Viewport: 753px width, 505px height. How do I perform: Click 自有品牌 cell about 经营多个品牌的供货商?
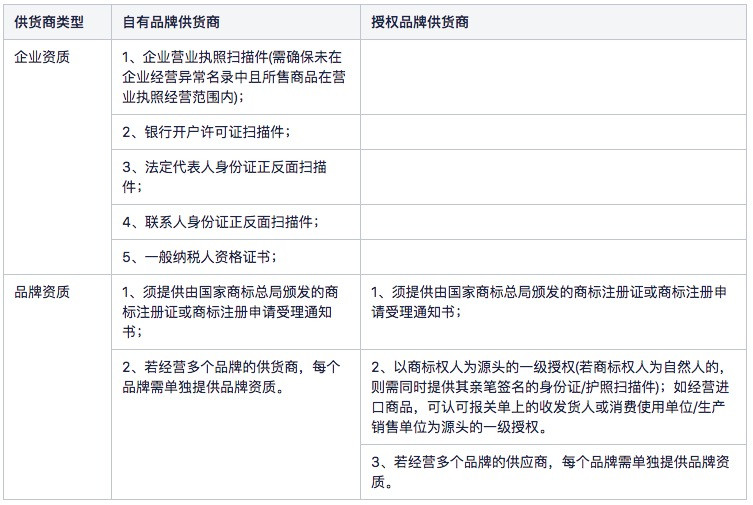click(236, 424)
